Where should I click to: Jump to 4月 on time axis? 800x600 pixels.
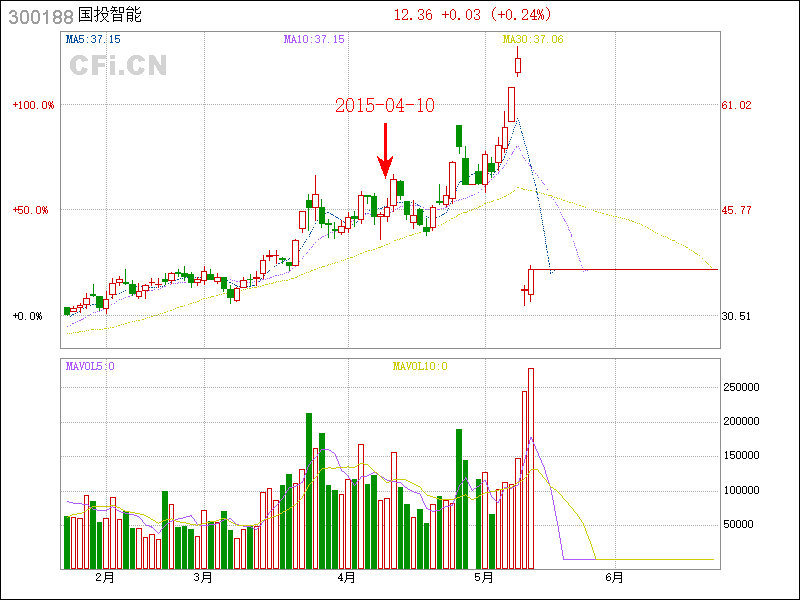(x=346, y=578)
